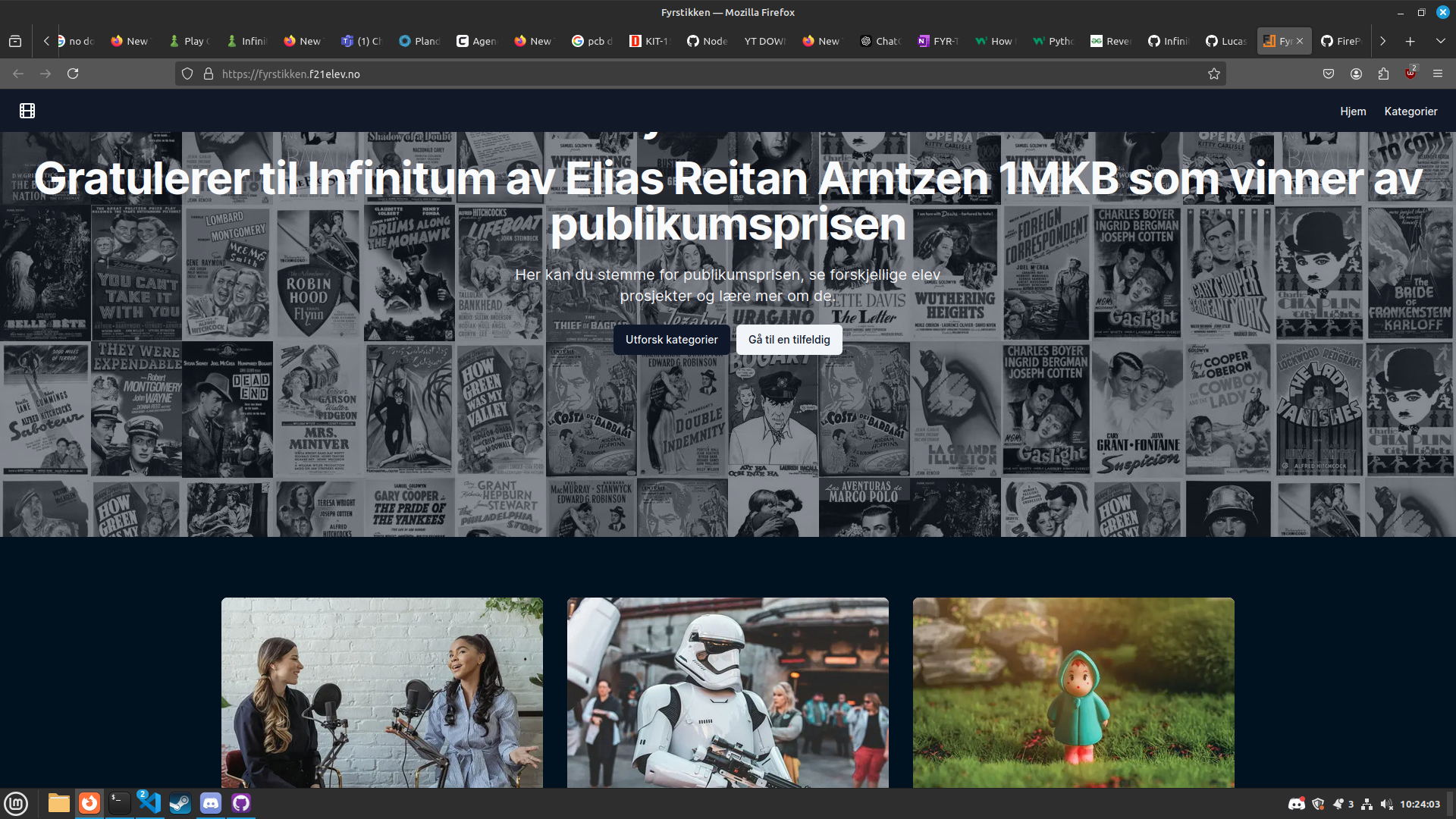This screenshot has height=819, width=1456.
Task: Click the uBlock Origin extension icon
Action: (1410, 74)
